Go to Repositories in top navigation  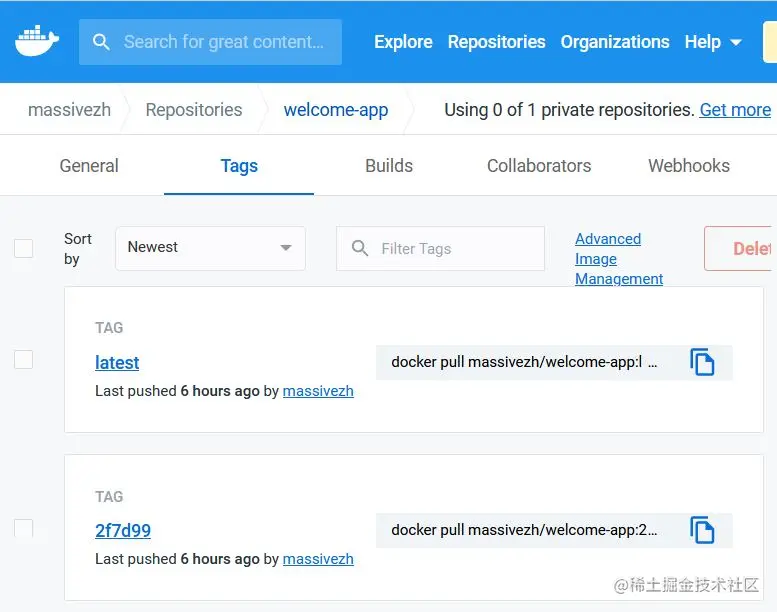(497, 42)
